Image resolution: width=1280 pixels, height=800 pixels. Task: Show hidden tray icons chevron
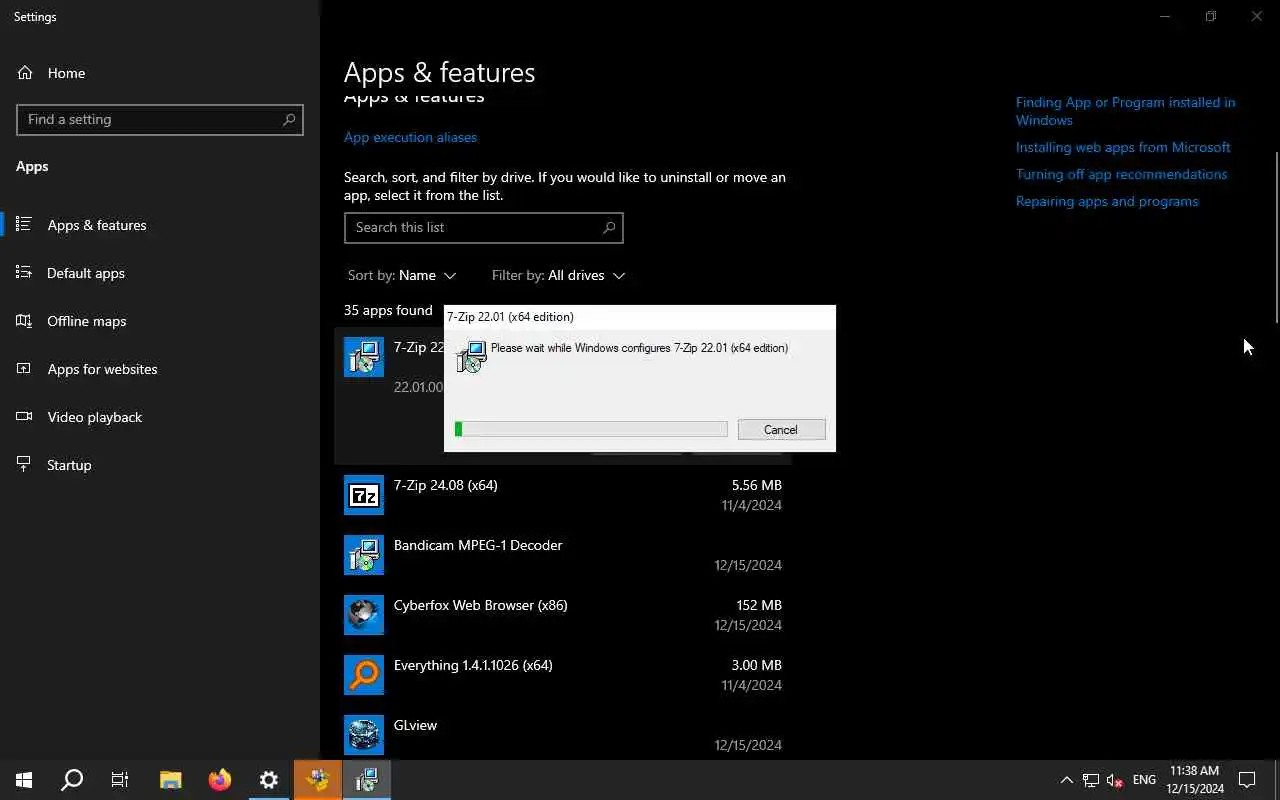(1066, 780)
